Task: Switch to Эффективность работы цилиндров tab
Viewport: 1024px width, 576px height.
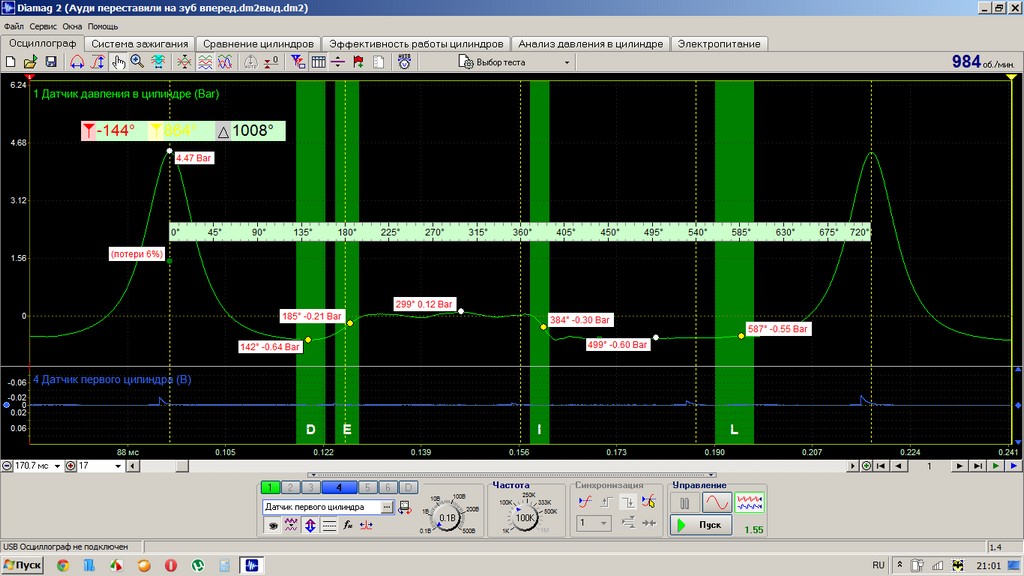Action: point(416,44)
